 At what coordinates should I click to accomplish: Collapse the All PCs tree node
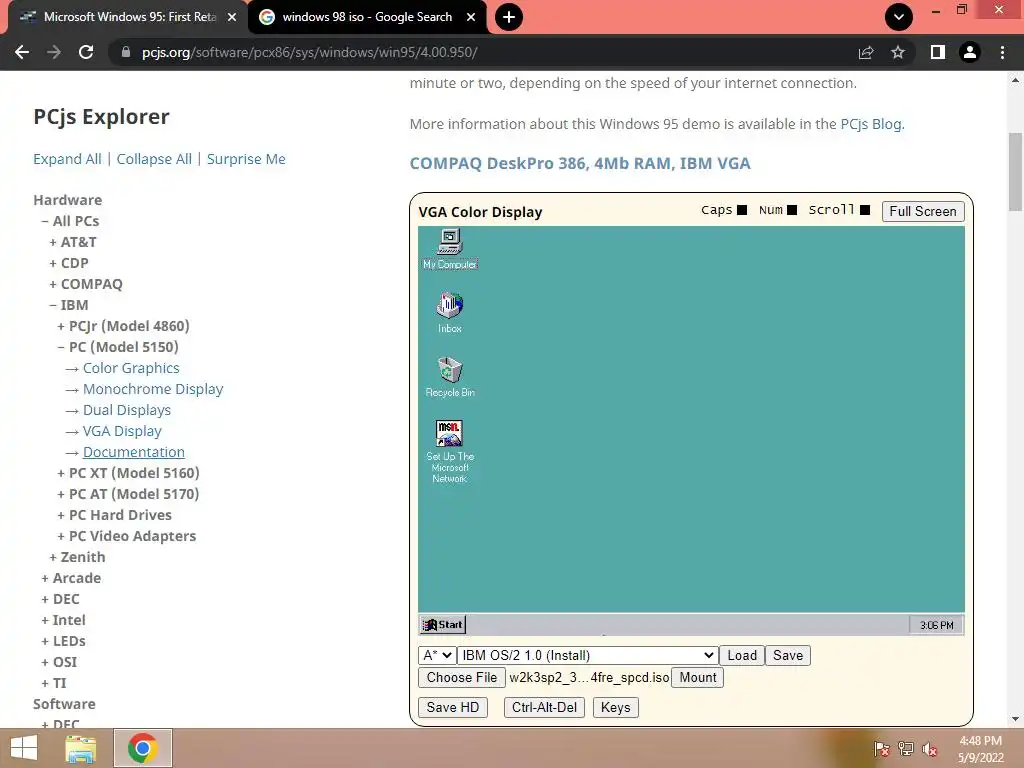[70, 221]
